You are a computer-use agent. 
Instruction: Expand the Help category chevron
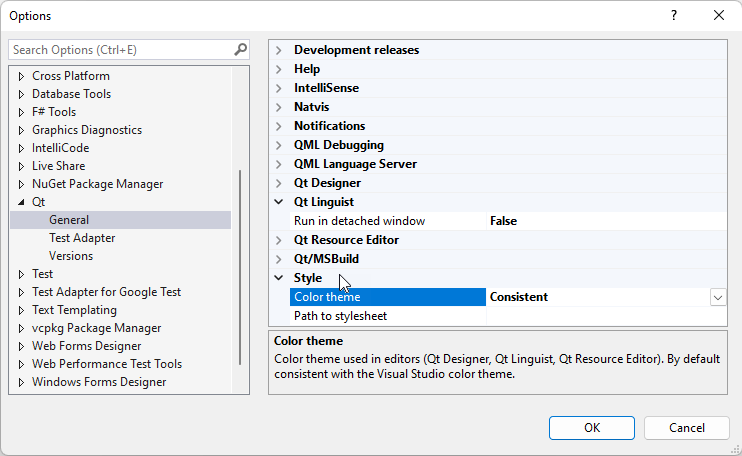[x=279, y=69]
